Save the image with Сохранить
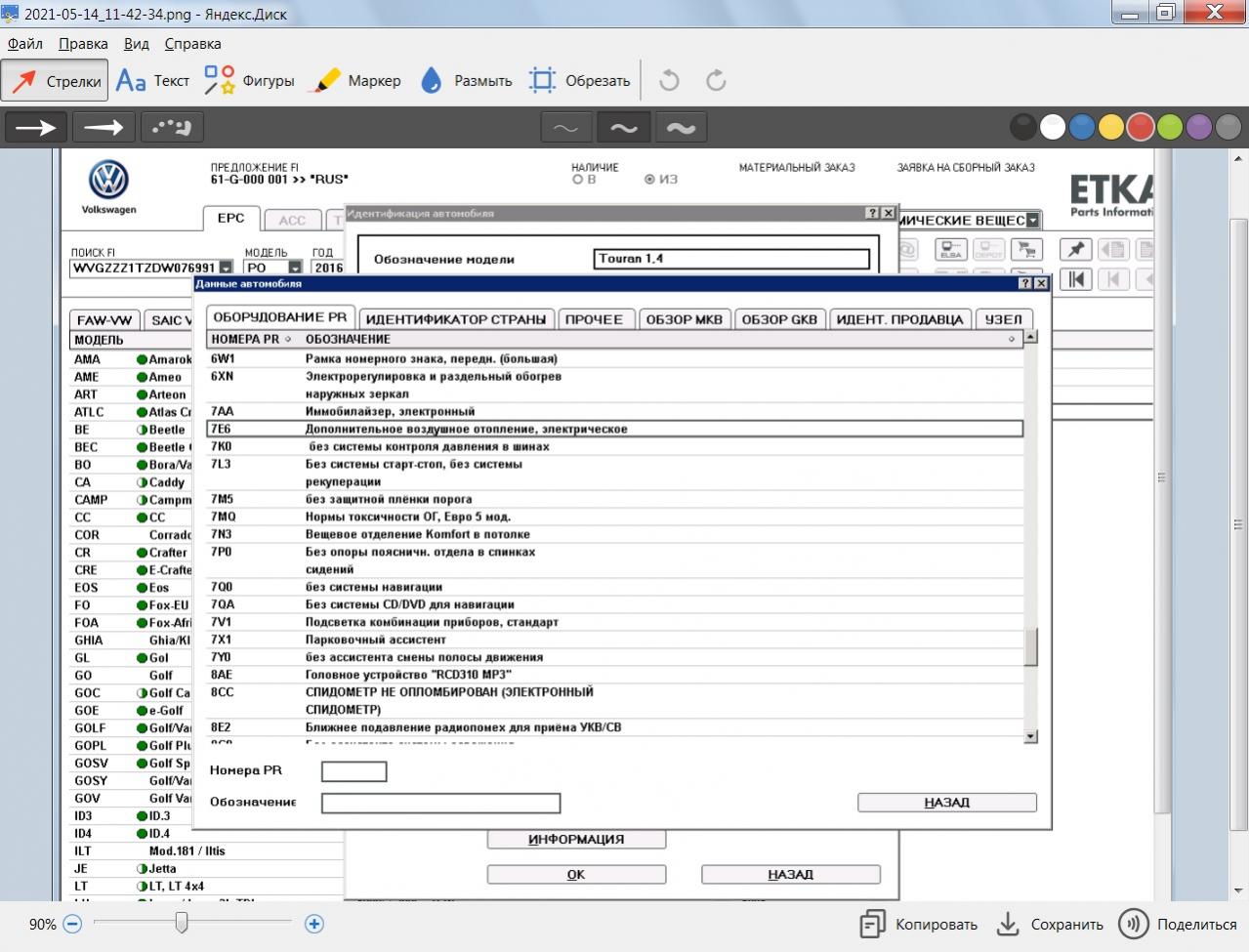 point(1050,924)
